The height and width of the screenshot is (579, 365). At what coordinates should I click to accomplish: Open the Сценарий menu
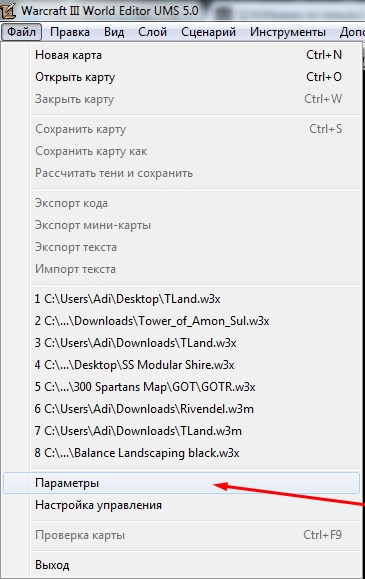(x=208, y=32)
